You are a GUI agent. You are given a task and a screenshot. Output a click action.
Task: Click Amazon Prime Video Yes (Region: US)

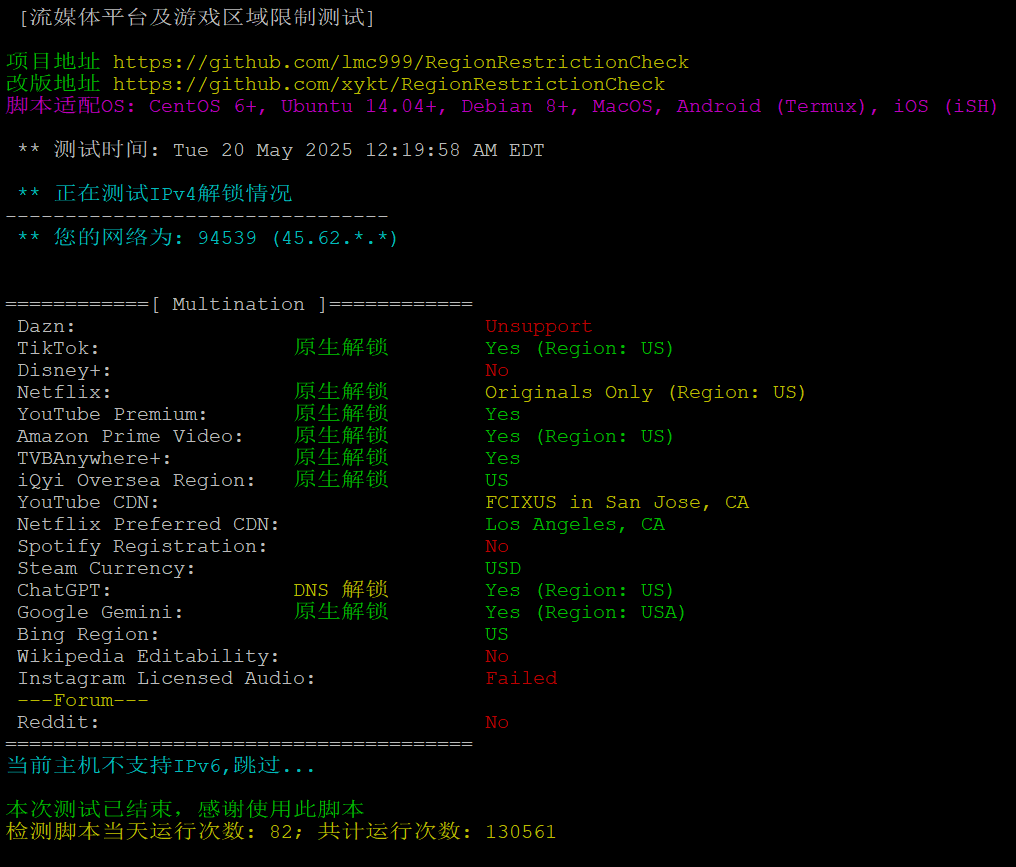tap(579, 437)
